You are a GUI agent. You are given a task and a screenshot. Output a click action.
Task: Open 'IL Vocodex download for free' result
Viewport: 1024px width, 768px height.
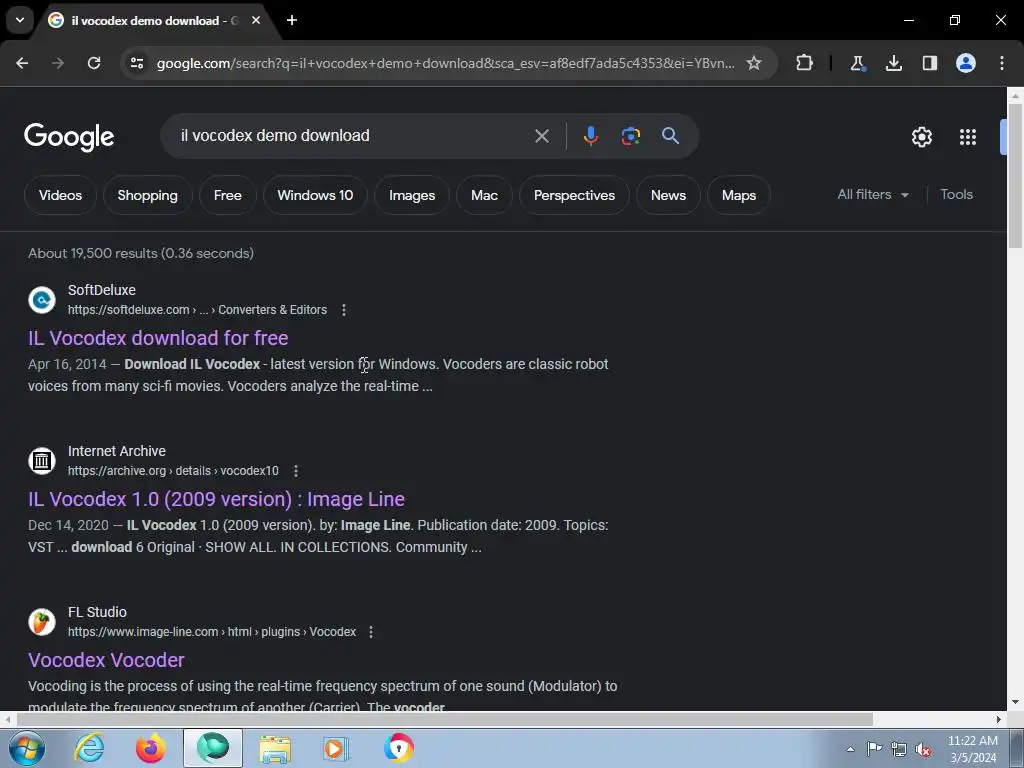click(x=158, y=338)
